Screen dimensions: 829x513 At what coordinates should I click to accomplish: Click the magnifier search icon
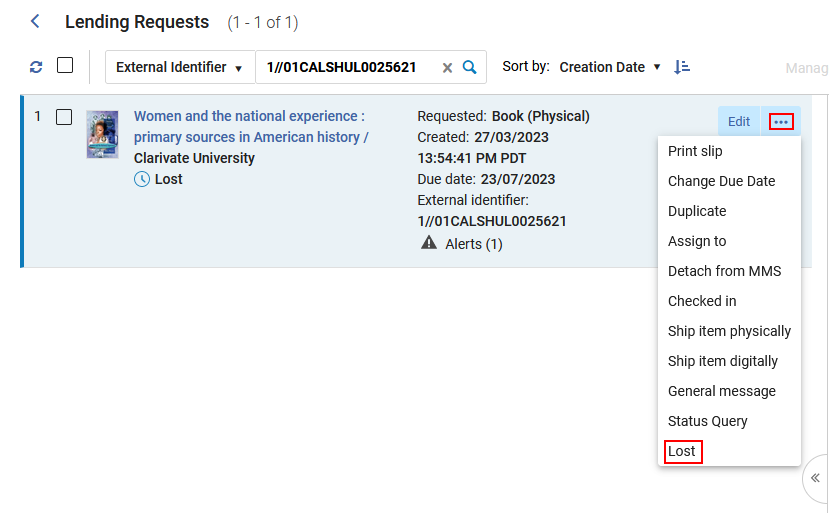pyautogui.click(x=470, y=67)
